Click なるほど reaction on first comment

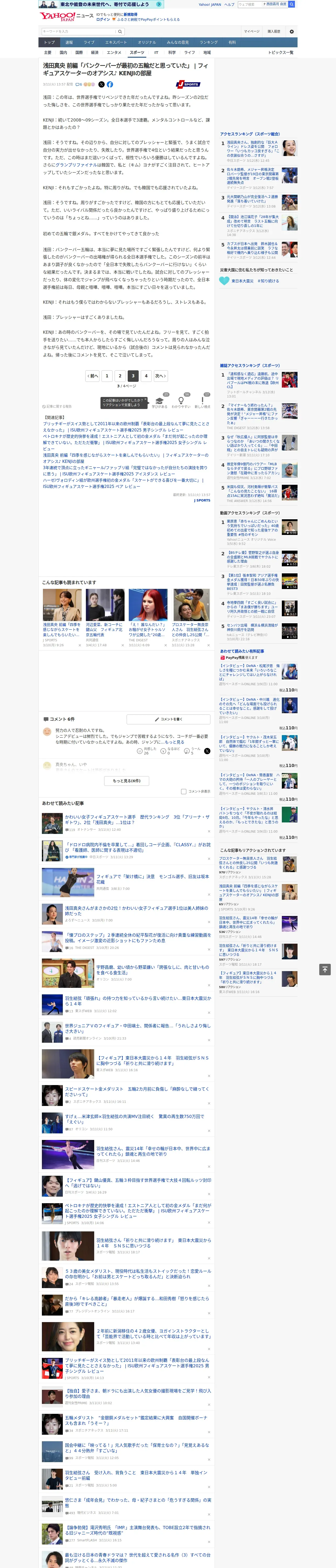tap(164, 751)
